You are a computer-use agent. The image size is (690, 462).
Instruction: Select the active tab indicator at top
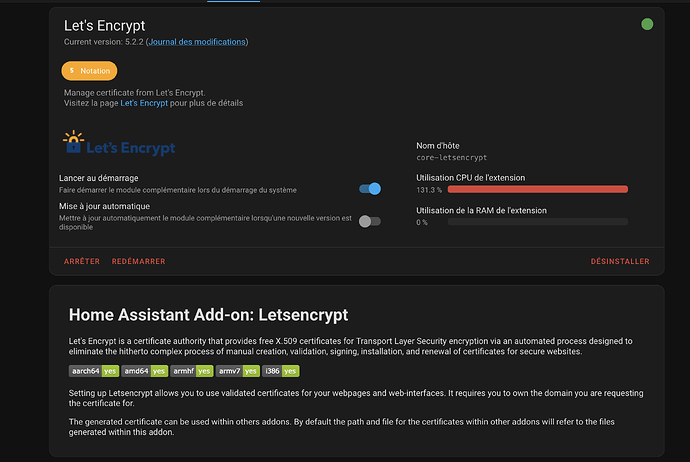coord(234,1)
